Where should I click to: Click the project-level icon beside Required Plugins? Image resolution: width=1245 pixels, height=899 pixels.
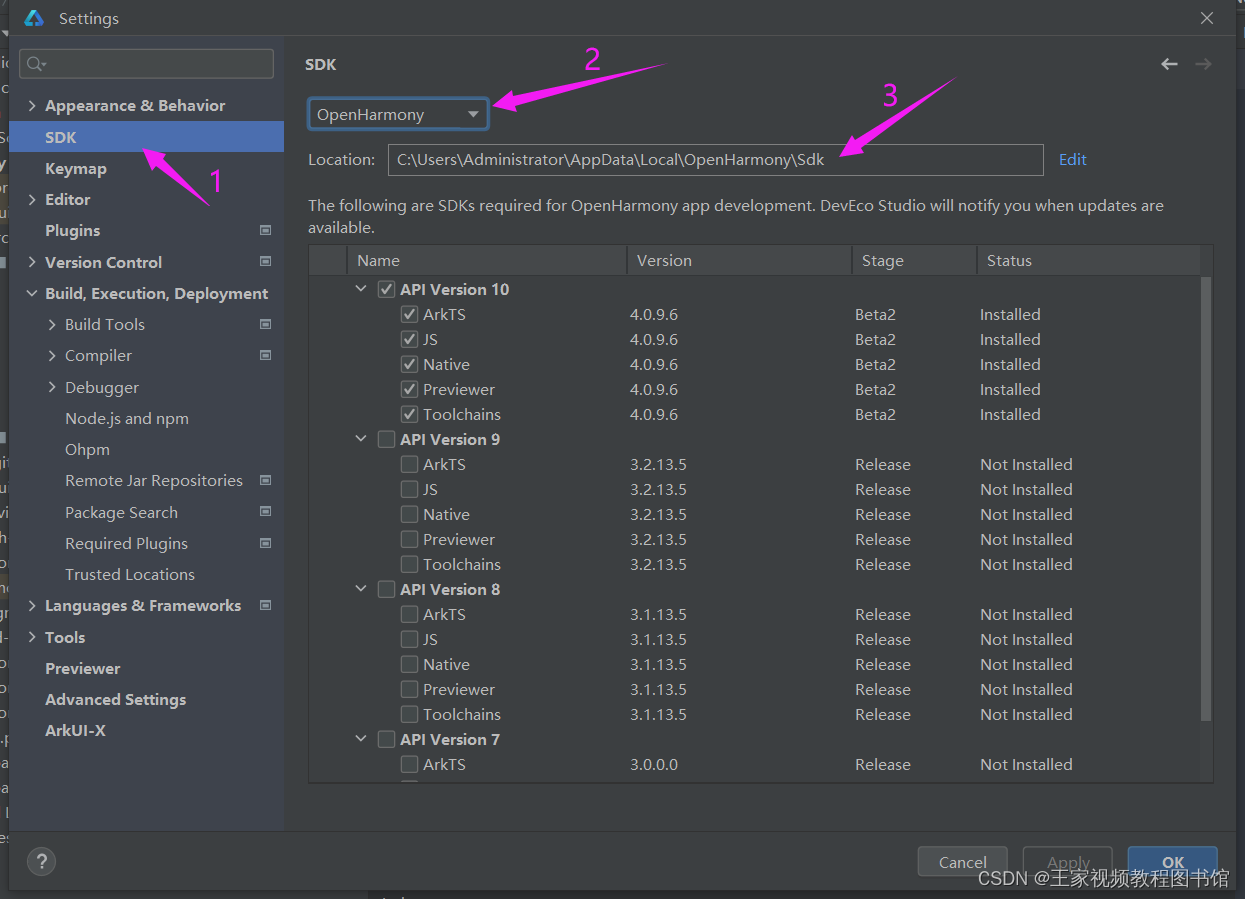point(265,543)
